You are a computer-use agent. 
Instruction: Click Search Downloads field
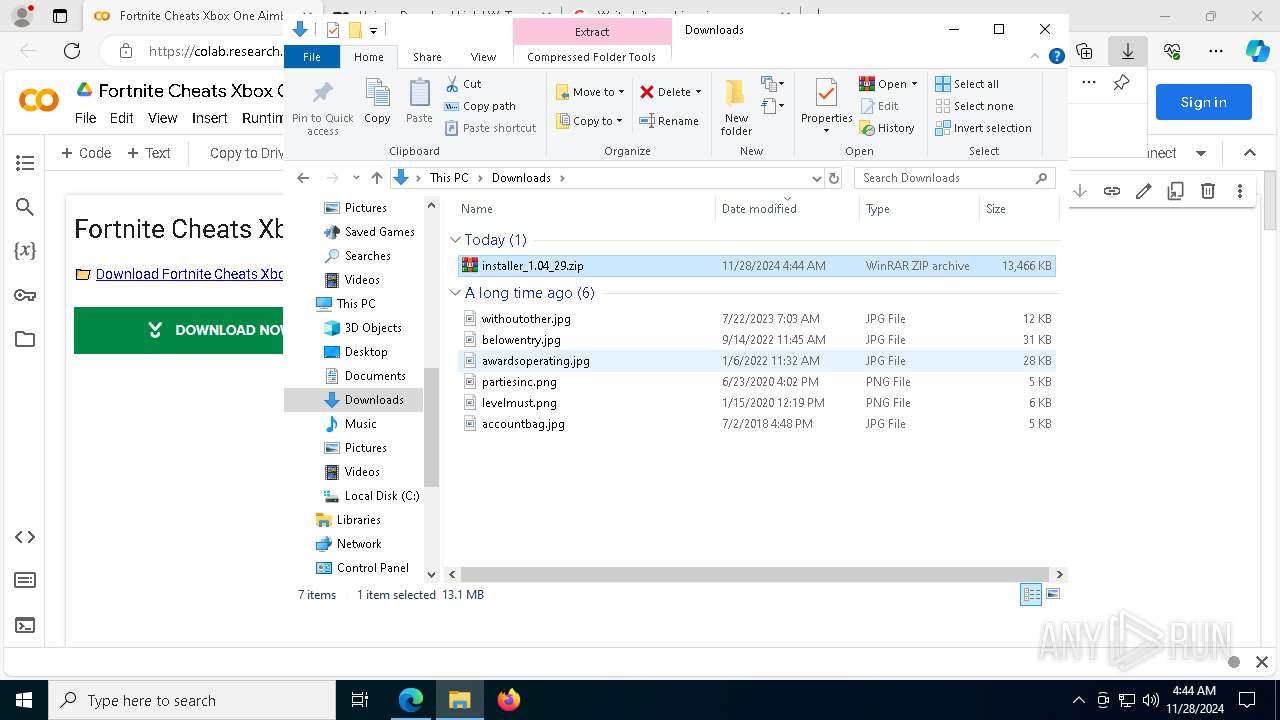(x=955, y=178)
